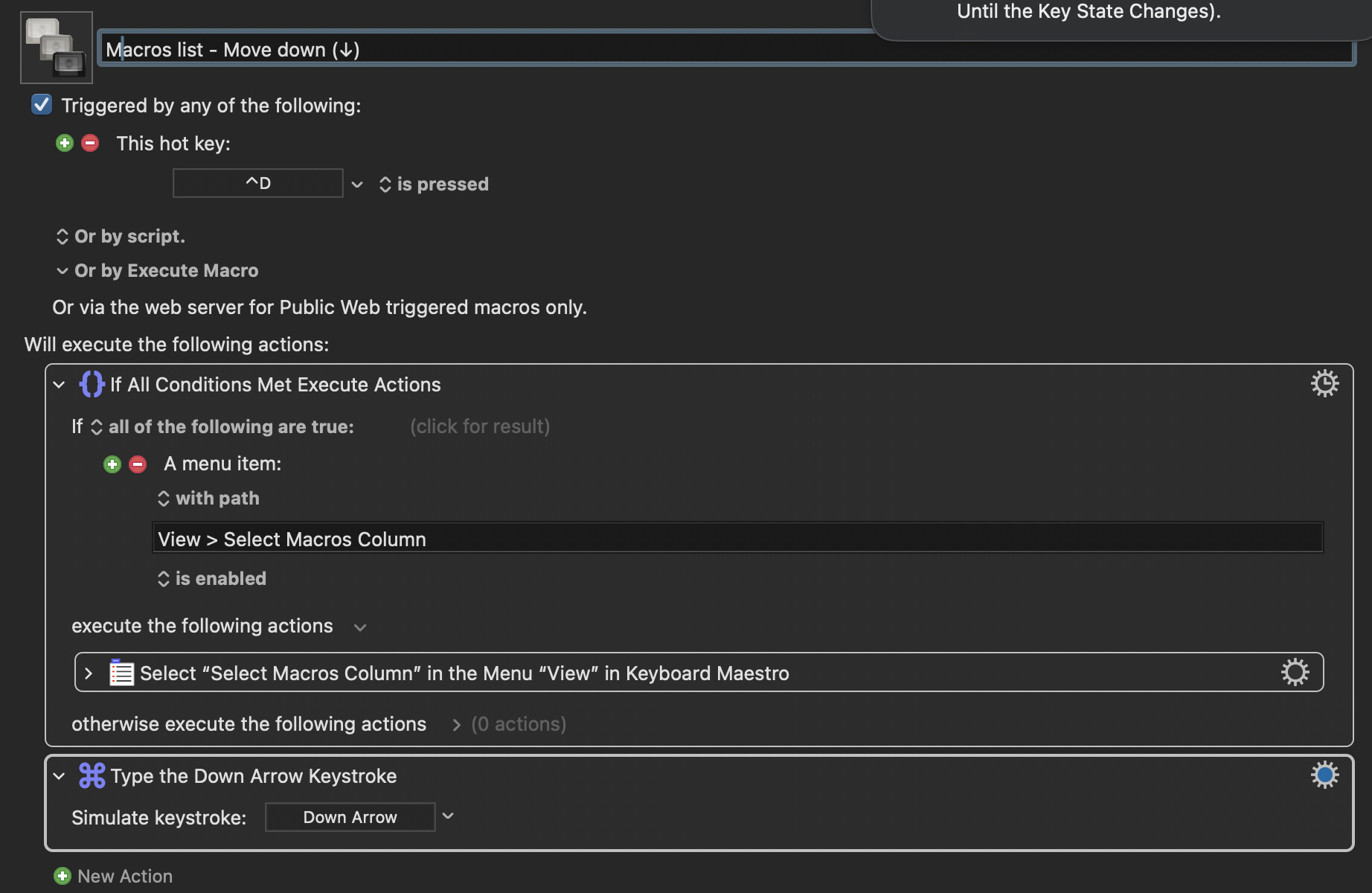Expand otherwise actions showing (0 actions)
Viewport: 1372px width, 893px height.
coord(456,725)
